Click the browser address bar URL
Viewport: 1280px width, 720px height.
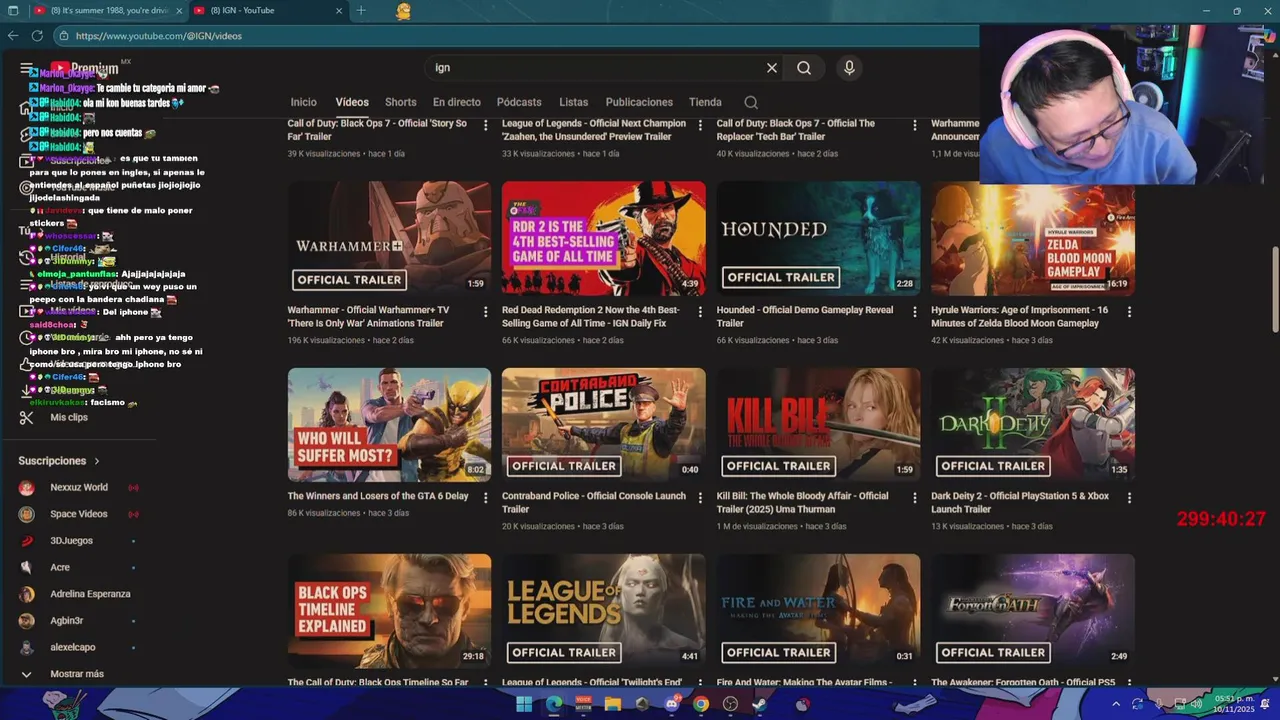pyautogui.click(x=158, y=36)
